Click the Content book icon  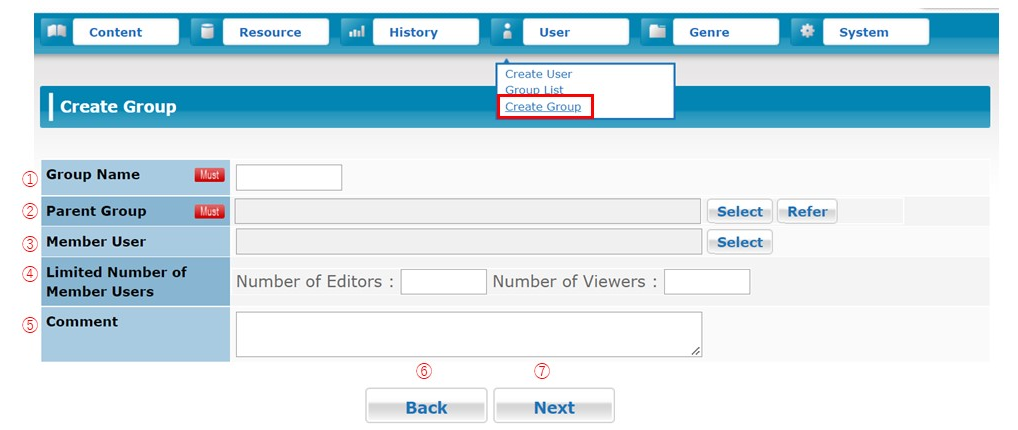pos(56,32)
